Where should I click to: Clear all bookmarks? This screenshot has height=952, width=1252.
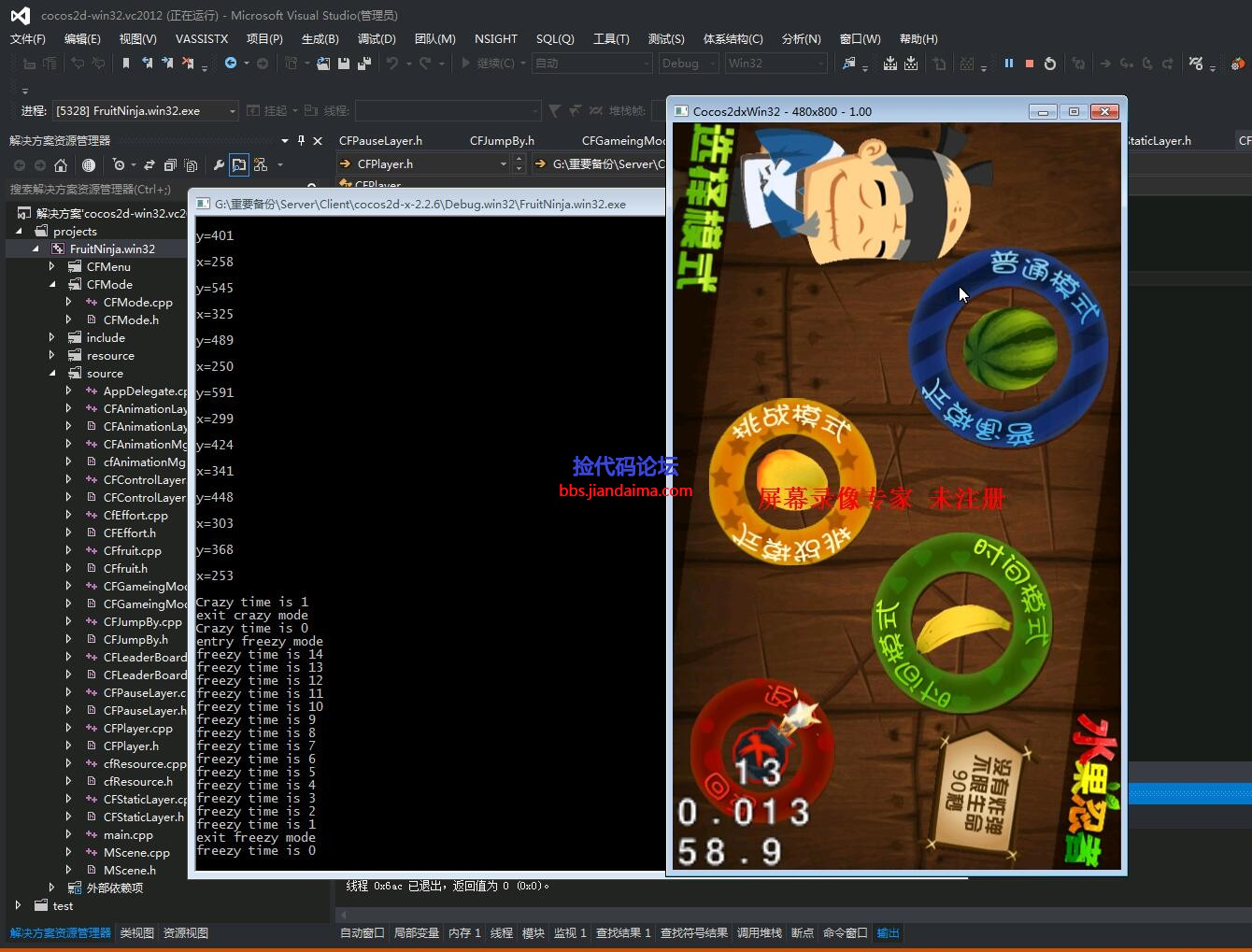[188, 63]
